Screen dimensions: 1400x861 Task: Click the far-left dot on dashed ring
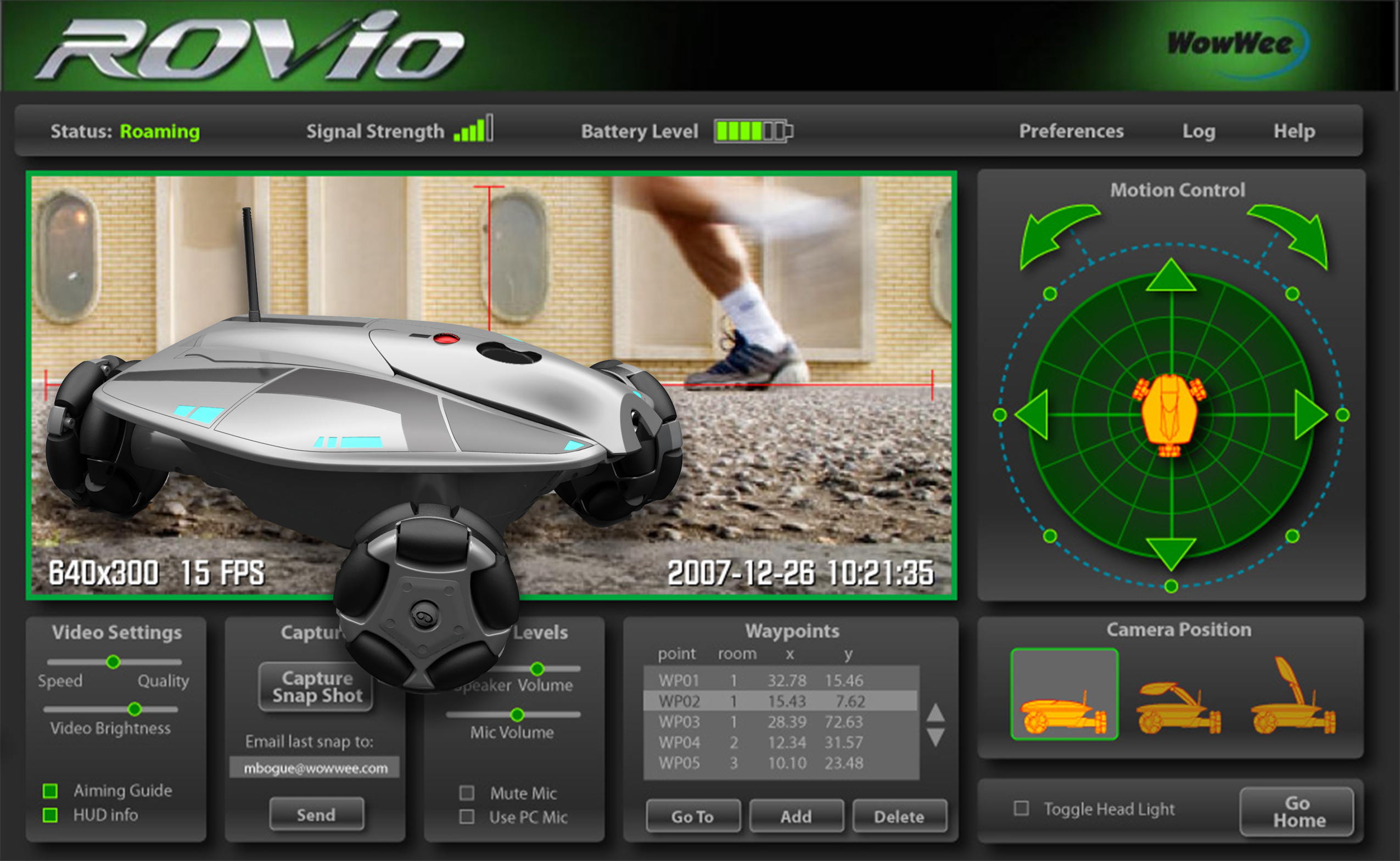(1000, 414)
